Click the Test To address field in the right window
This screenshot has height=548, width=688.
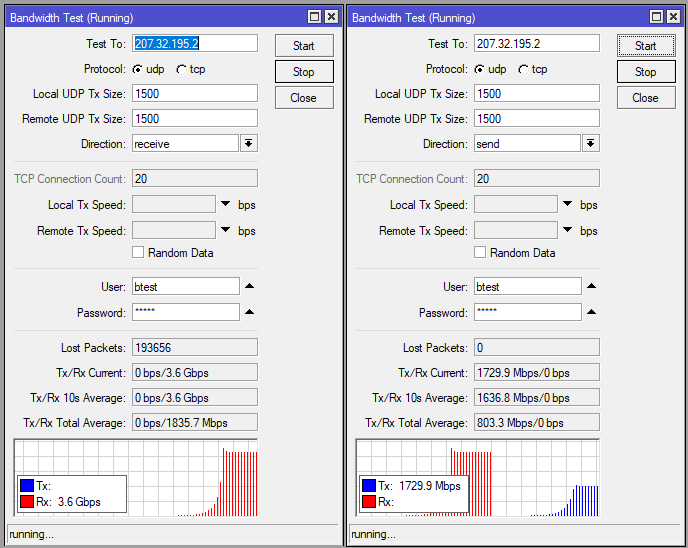point(537,43)
